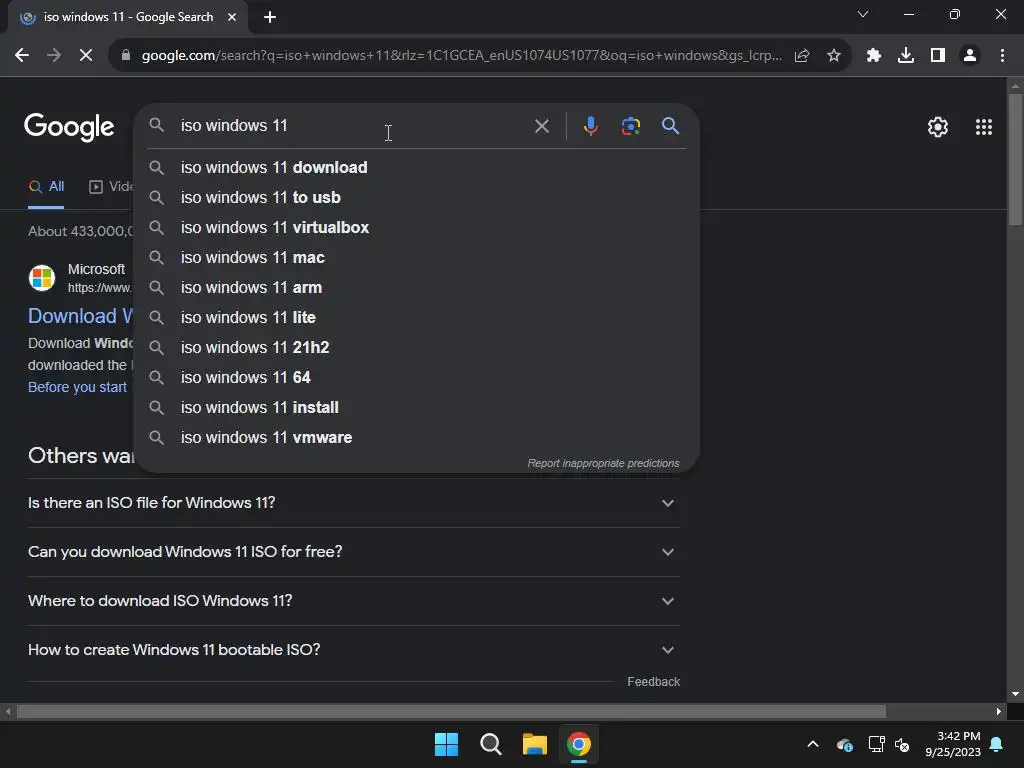Click the Google logo

coord(69,127)
